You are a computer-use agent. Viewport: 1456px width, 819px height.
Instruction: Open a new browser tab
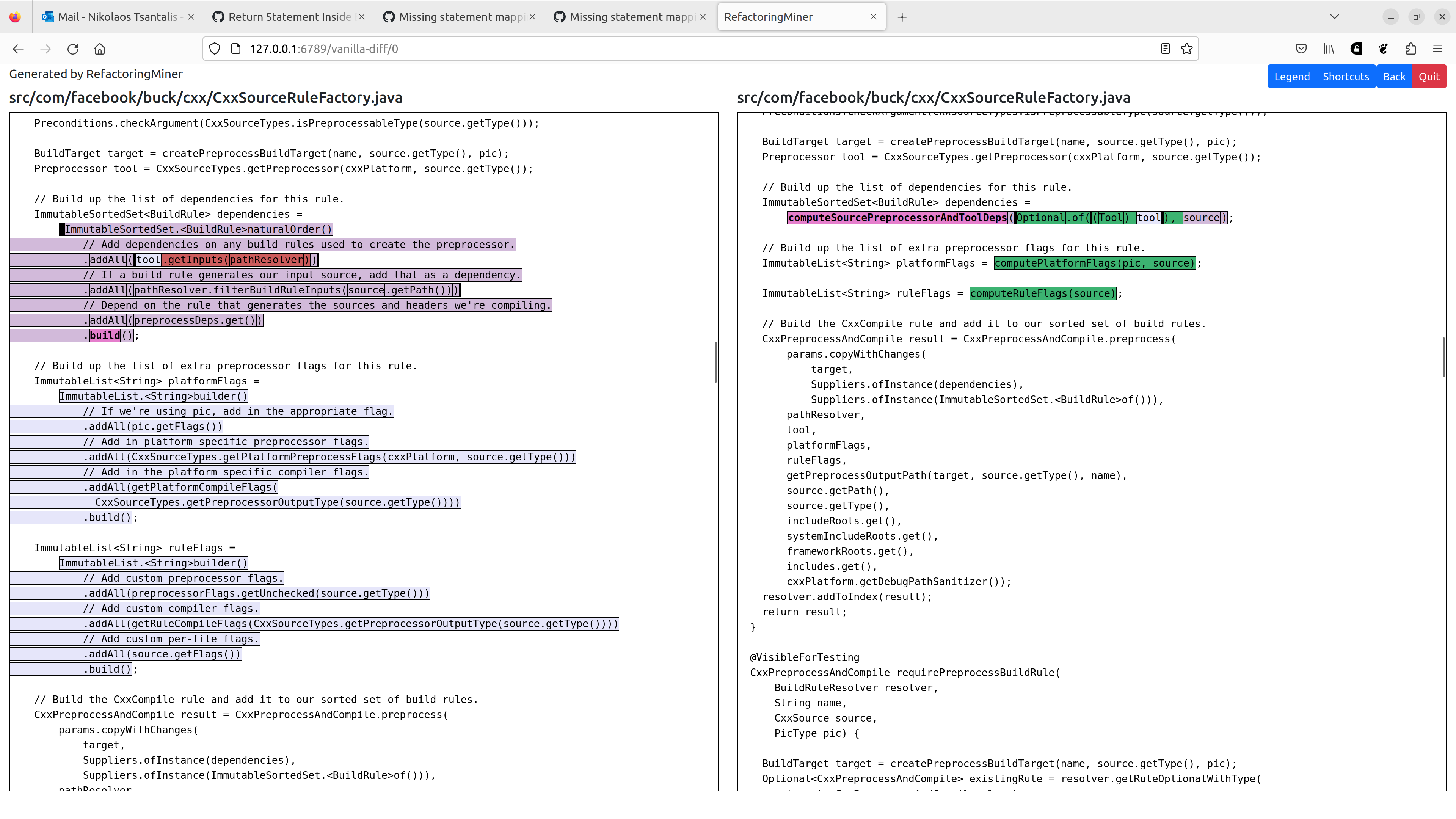[902, 17]
